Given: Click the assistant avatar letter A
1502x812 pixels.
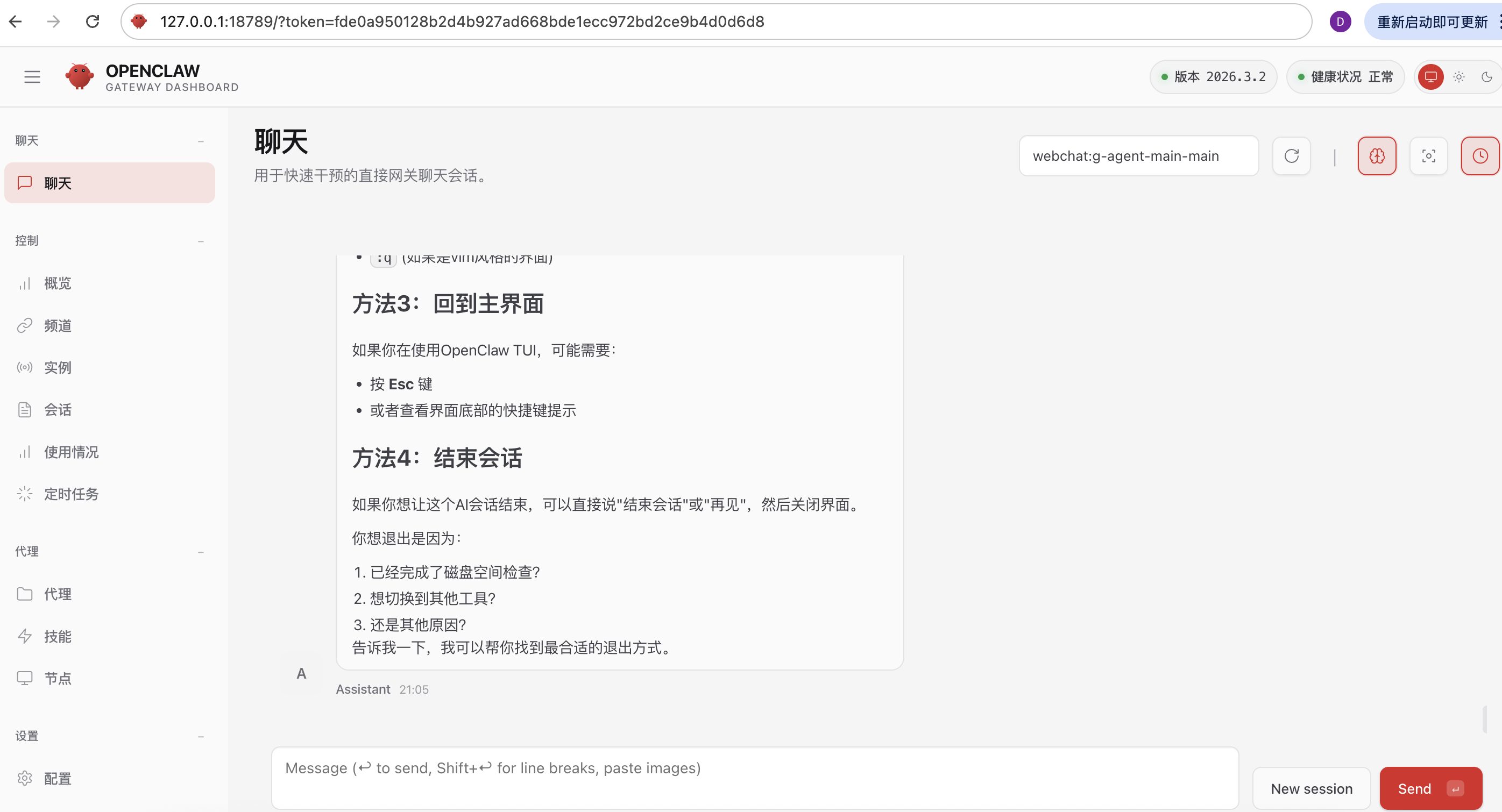Looking at the screenshot, I should tap(301, 673).
